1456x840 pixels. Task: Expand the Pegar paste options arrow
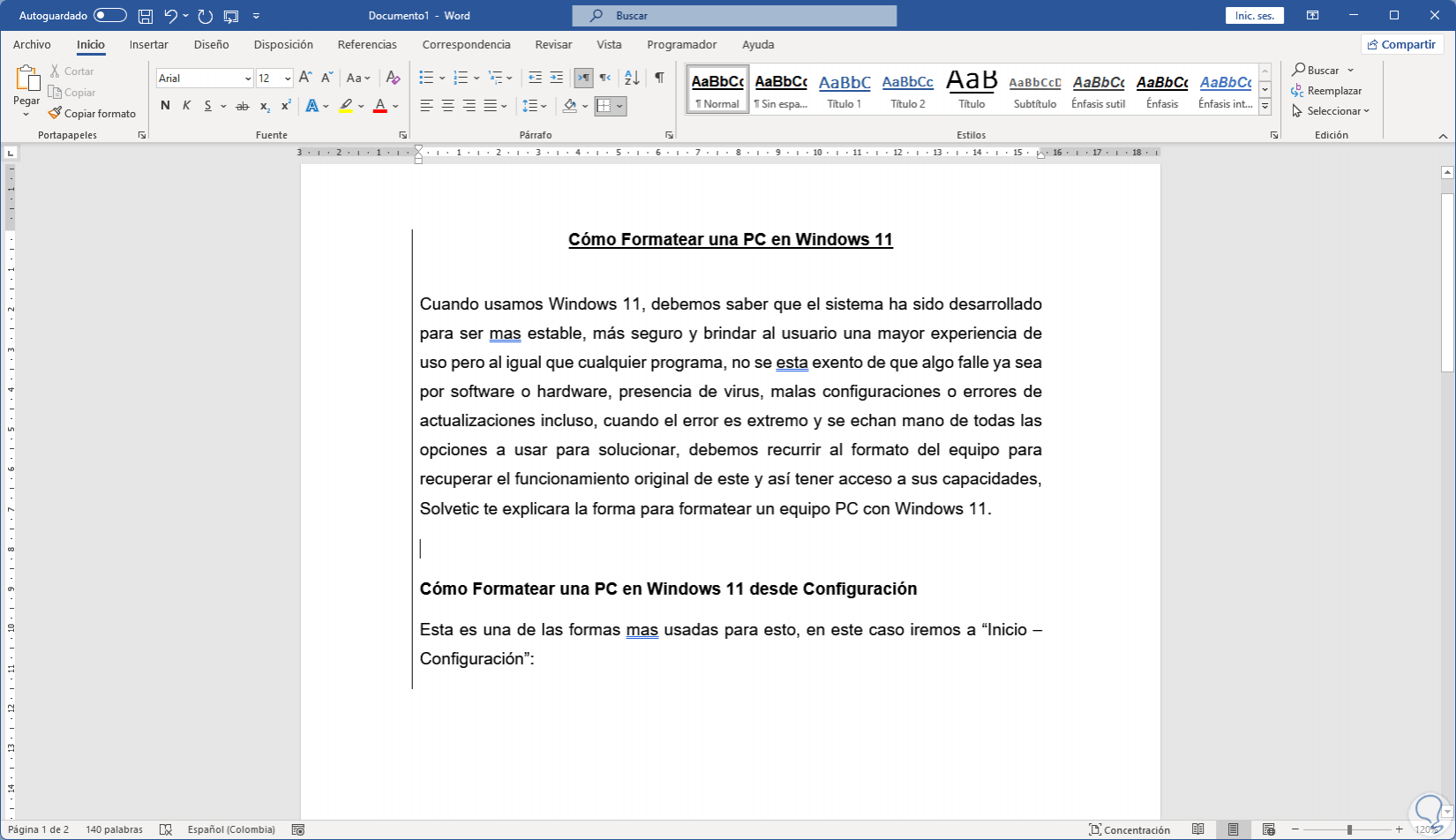(26, 114)
